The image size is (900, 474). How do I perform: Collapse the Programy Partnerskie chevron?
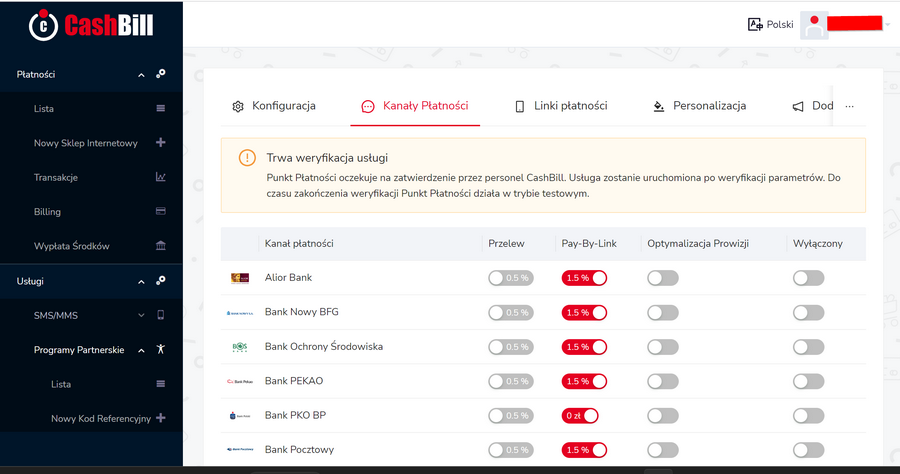(141, 351)
